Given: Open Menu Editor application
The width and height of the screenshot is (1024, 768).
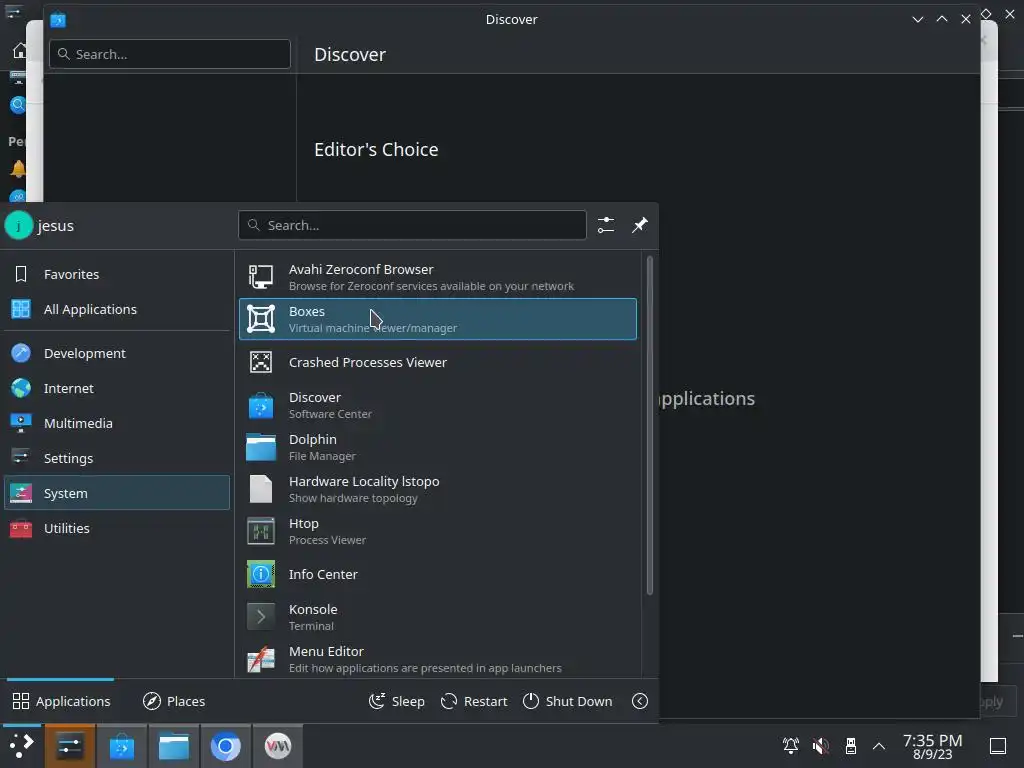Looking at the screenshot, I should click(x=438, y=659).
